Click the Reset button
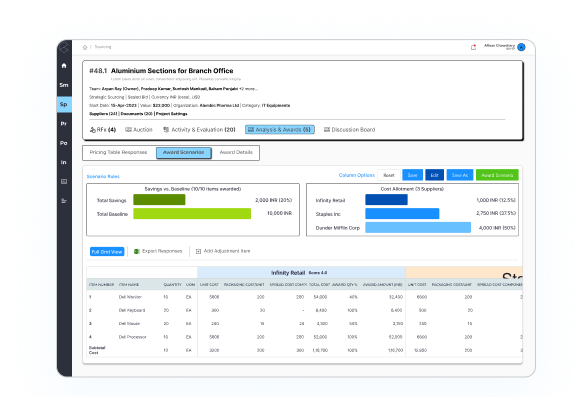586x397 pixels. point(389,175)
